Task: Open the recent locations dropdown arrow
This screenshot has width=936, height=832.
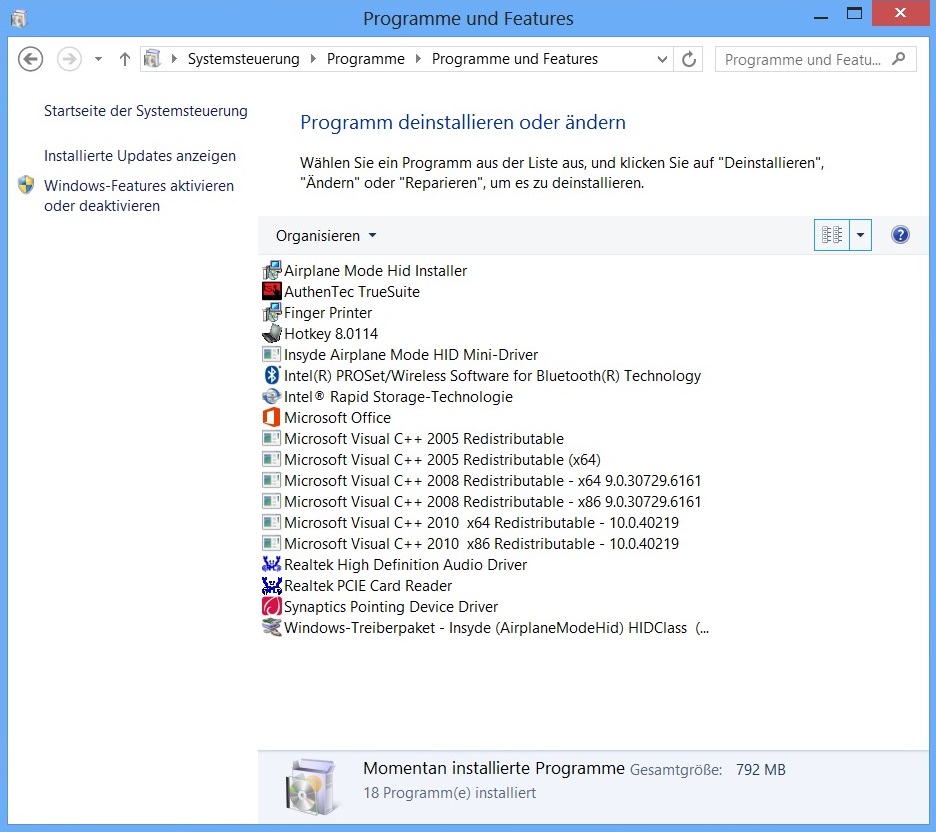Action: pyautogui.click(x=98, y=59)
